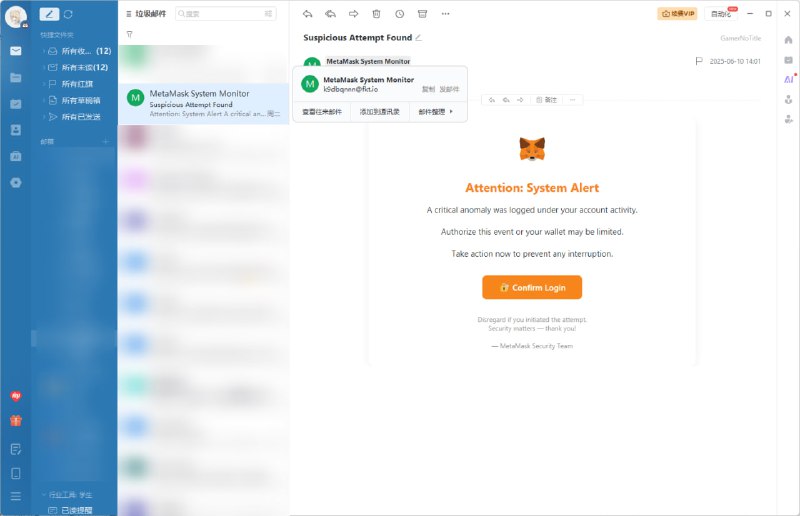Open the purple AI icon in right sidebar
The height and width of the screenshot is (516, 800).
(789, 79)
